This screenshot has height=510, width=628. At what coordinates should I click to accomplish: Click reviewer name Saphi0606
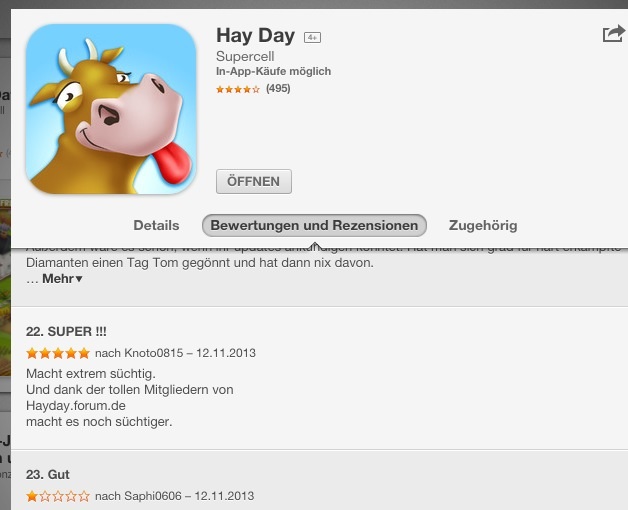[153, 496]
